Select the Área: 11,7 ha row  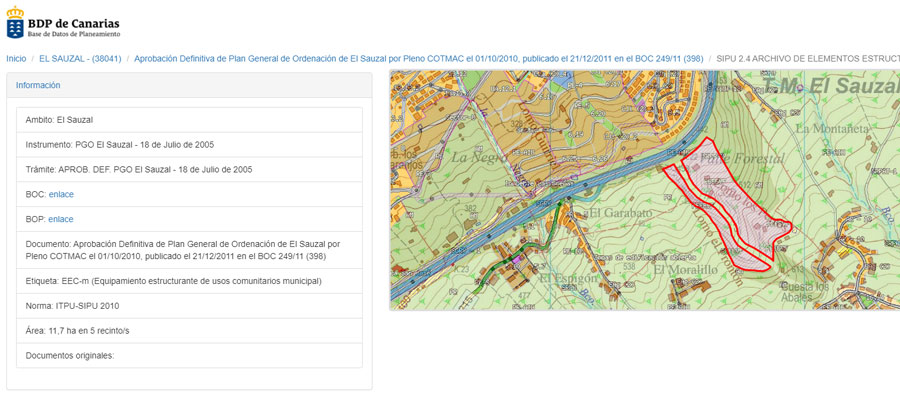[x=189, y=330]
